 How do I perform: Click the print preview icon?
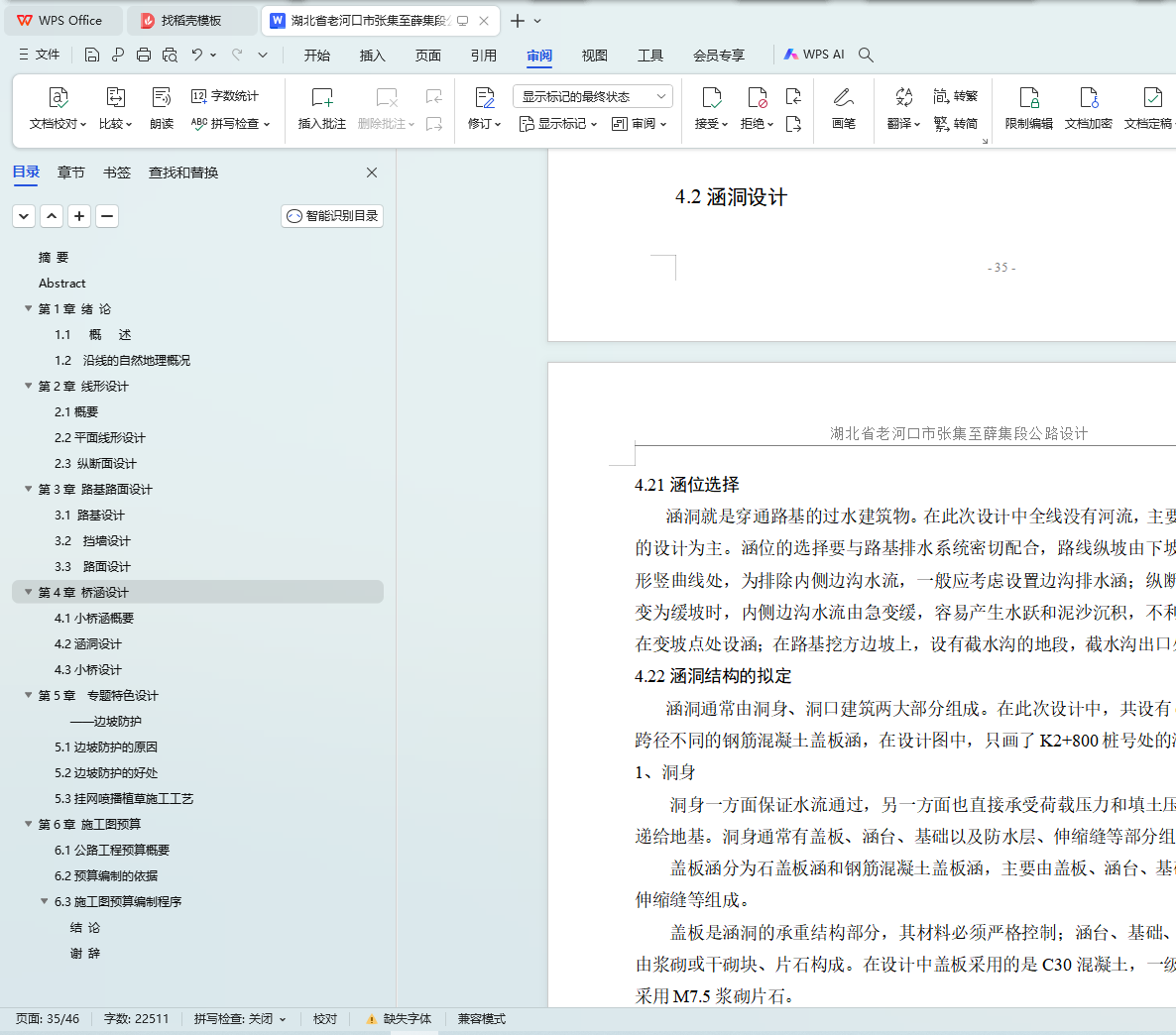171,55
